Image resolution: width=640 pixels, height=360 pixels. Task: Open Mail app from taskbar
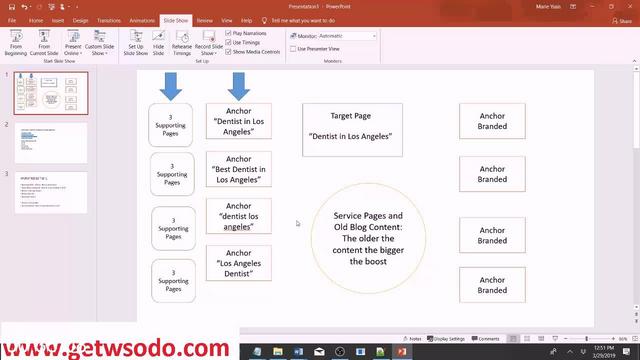tap(319, 351)
